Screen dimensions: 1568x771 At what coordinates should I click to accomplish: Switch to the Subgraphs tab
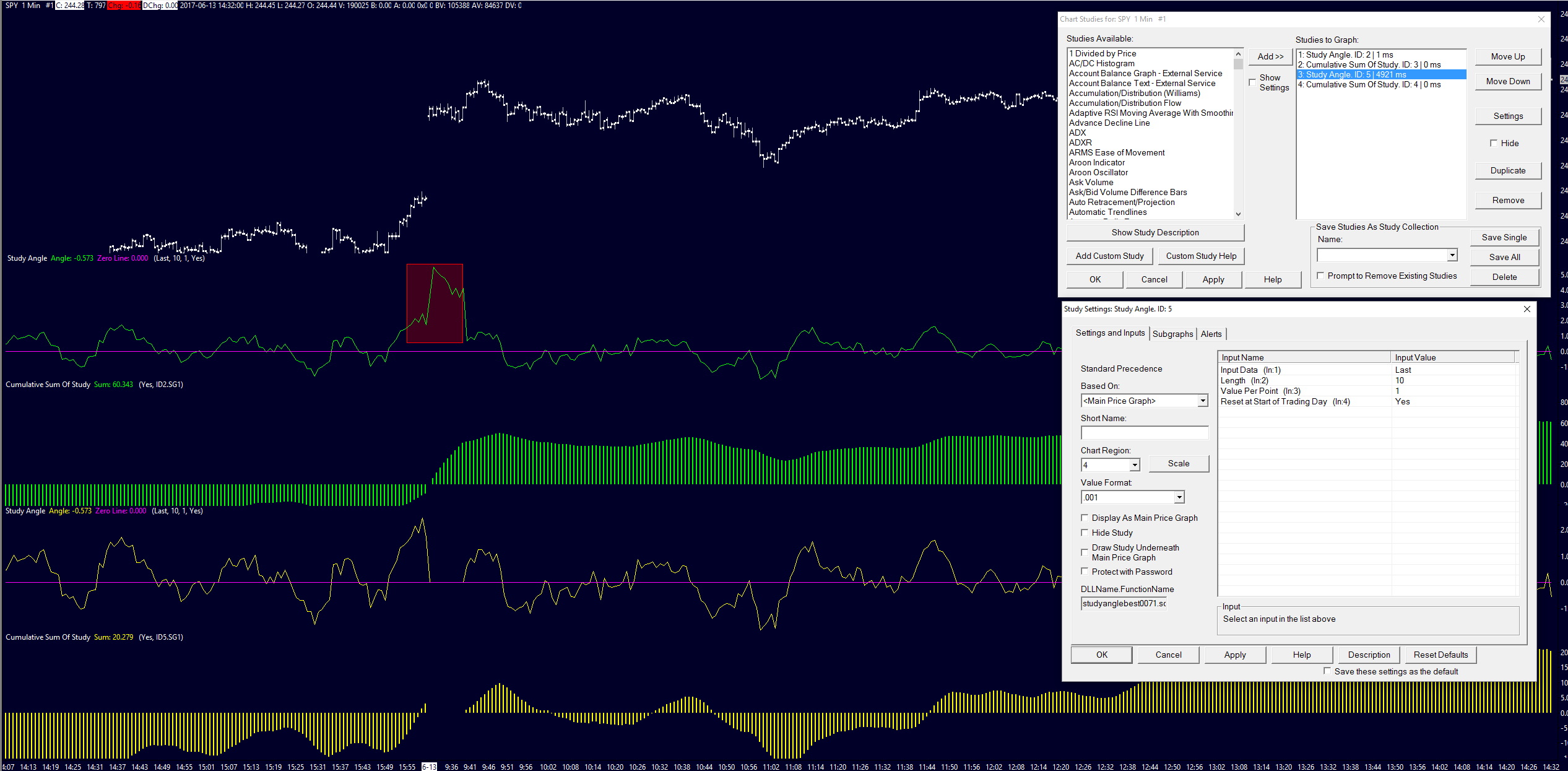(x=1172, y=334)
